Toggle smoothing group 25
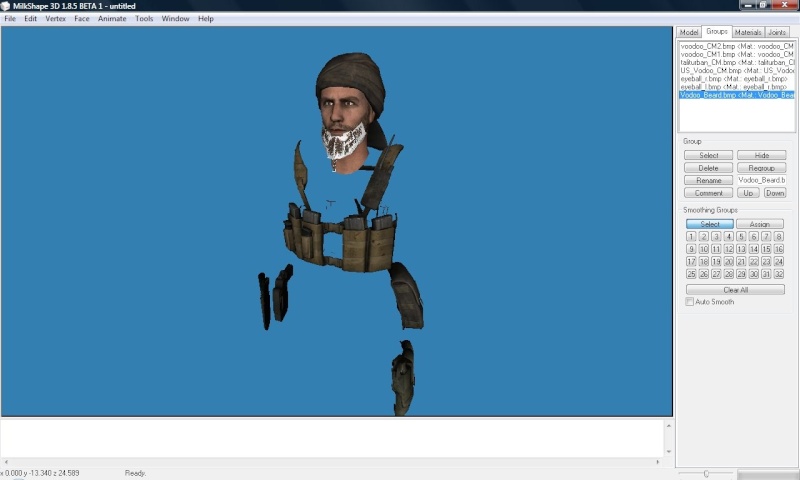Image resolution: width=800 pixels, height=480 pixels. pyautogui.click(x=691, y=274)
